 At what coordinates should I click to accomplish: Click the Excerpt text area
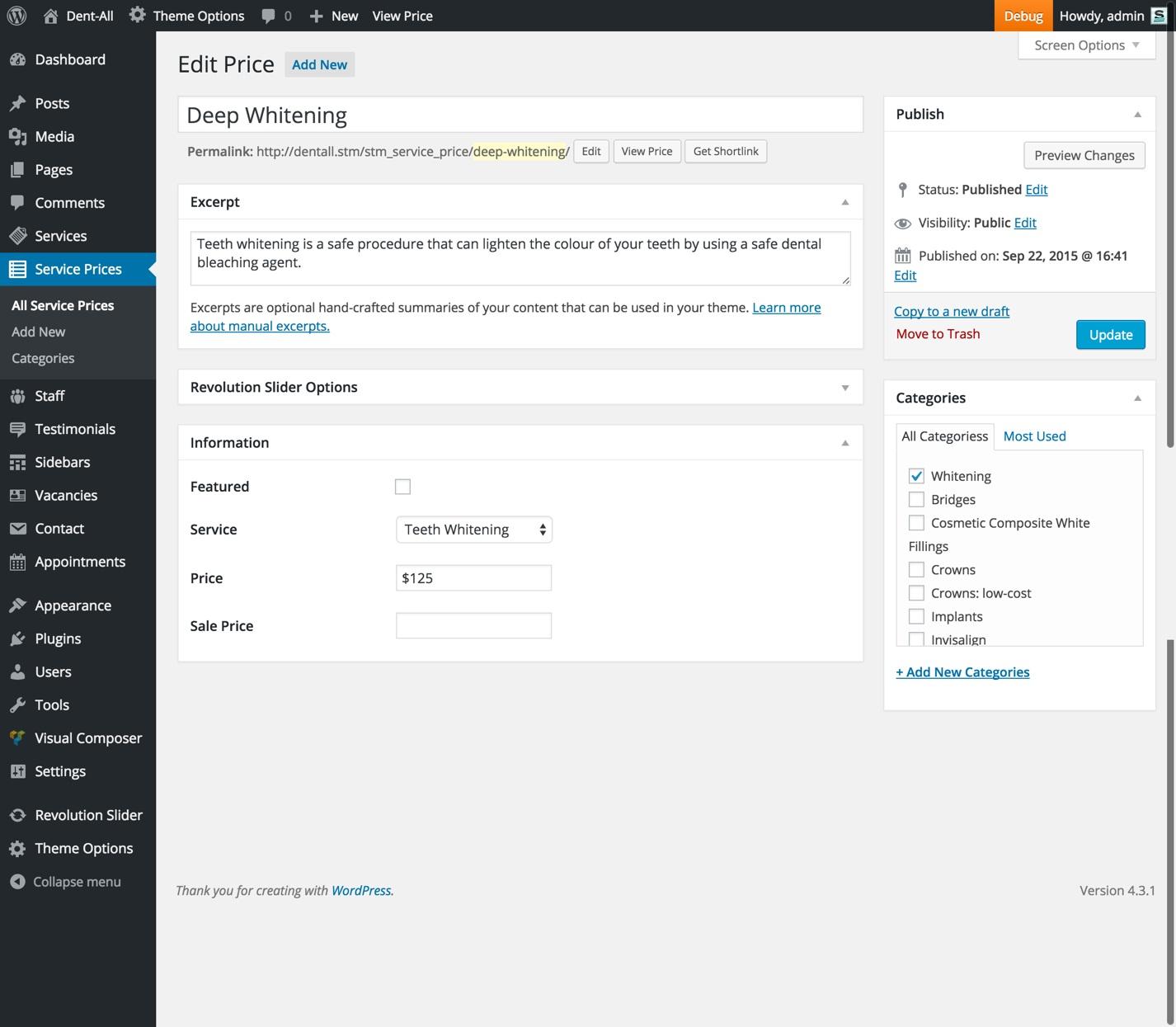pos(520,258)
